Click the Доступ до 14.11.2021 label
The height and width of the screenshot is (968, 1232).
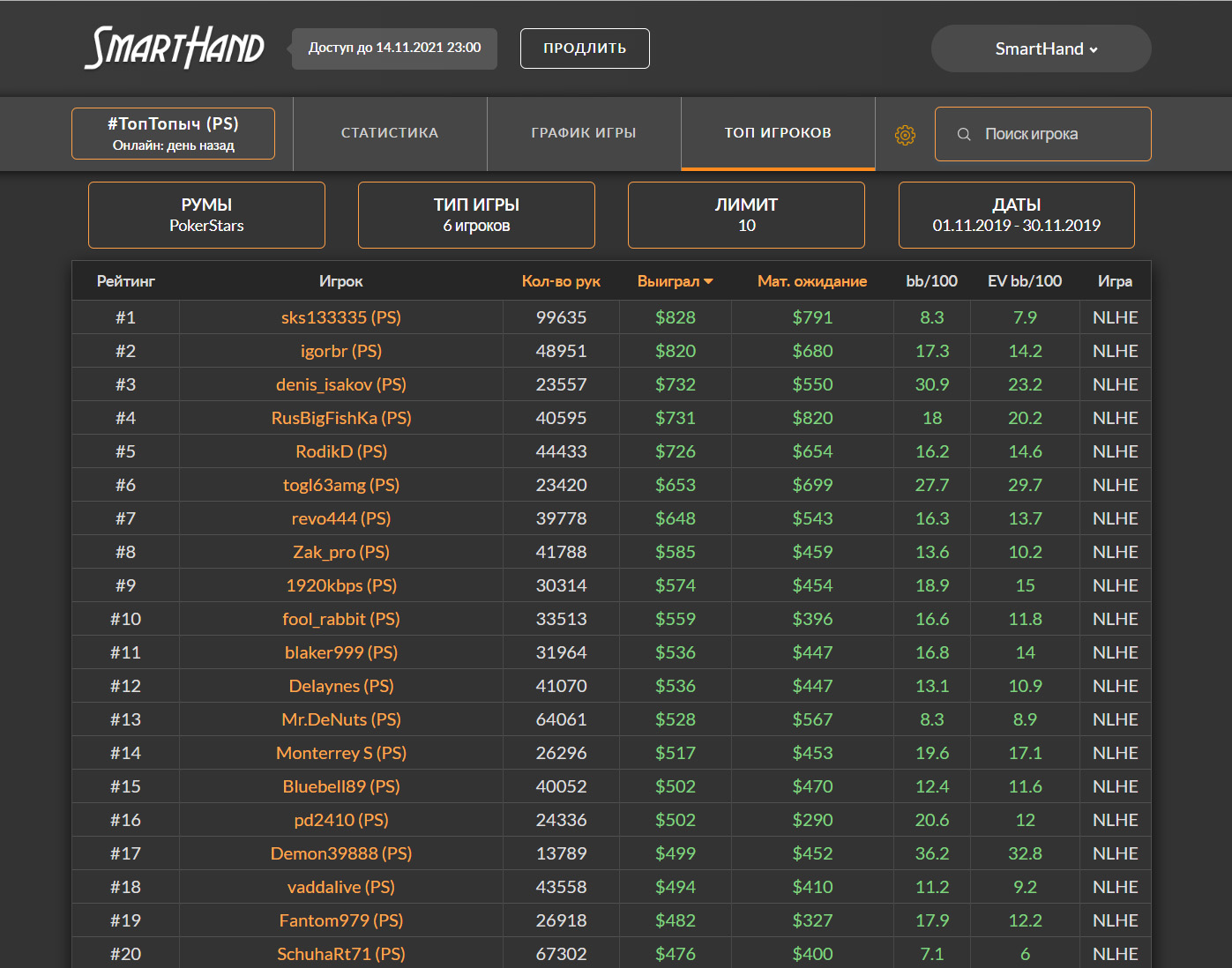pos(394,48)
